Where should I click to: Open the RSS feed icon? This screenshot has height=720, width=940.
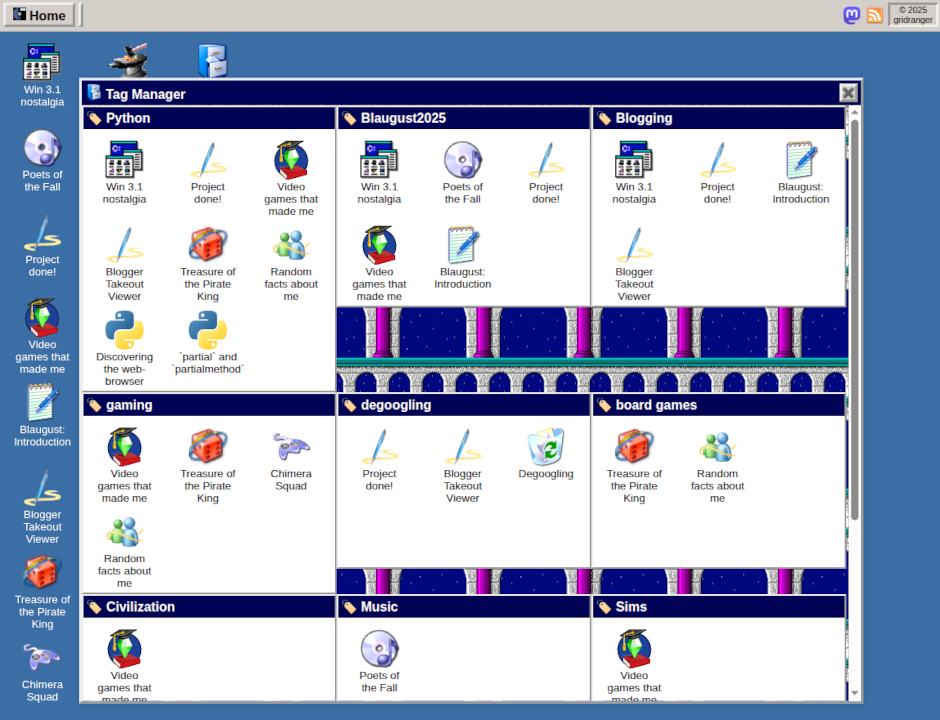[875, 15]
